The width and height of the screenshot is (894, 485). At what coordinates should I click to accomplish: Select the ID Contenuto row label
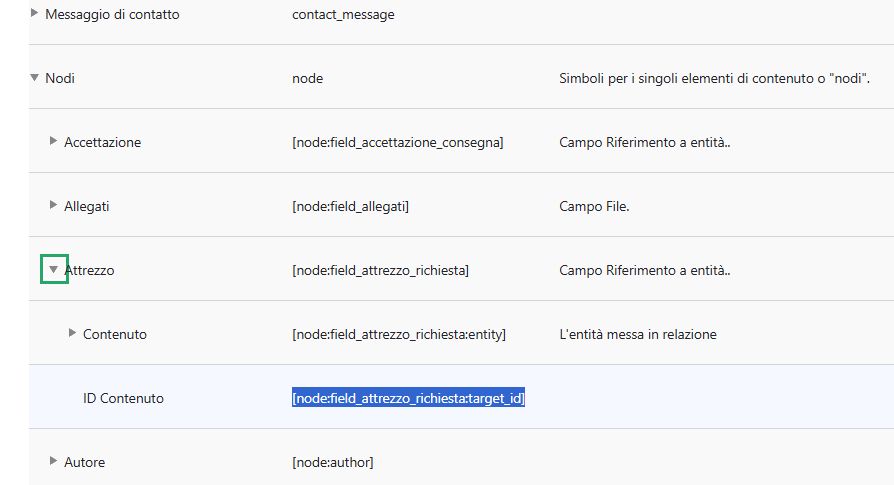click(x=123, y=398)
